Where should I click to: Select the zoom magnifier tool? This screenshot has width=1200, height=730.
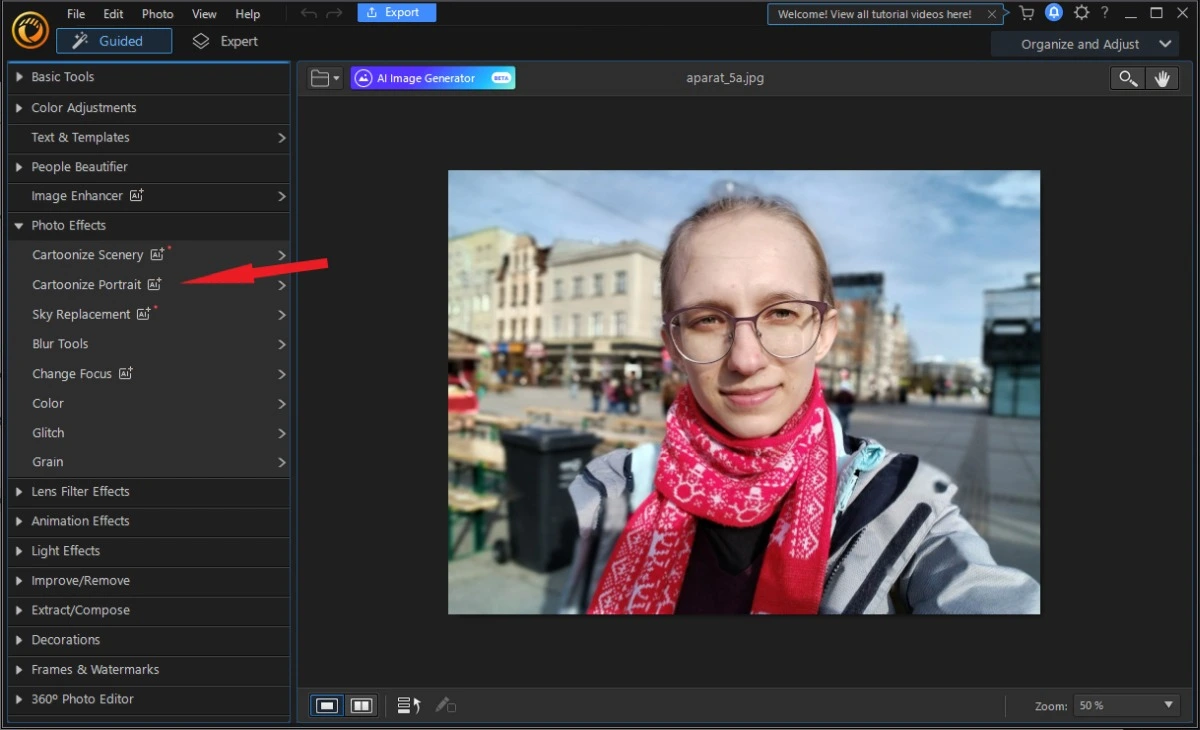[x=1128, y=79]
